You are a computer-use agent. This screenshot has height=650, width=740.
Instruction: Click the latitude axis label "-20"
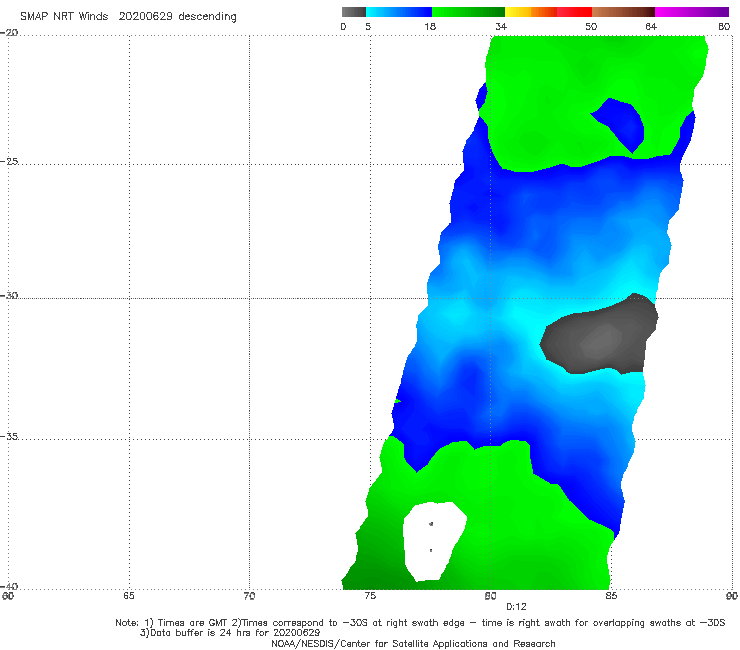coord(9,32)
